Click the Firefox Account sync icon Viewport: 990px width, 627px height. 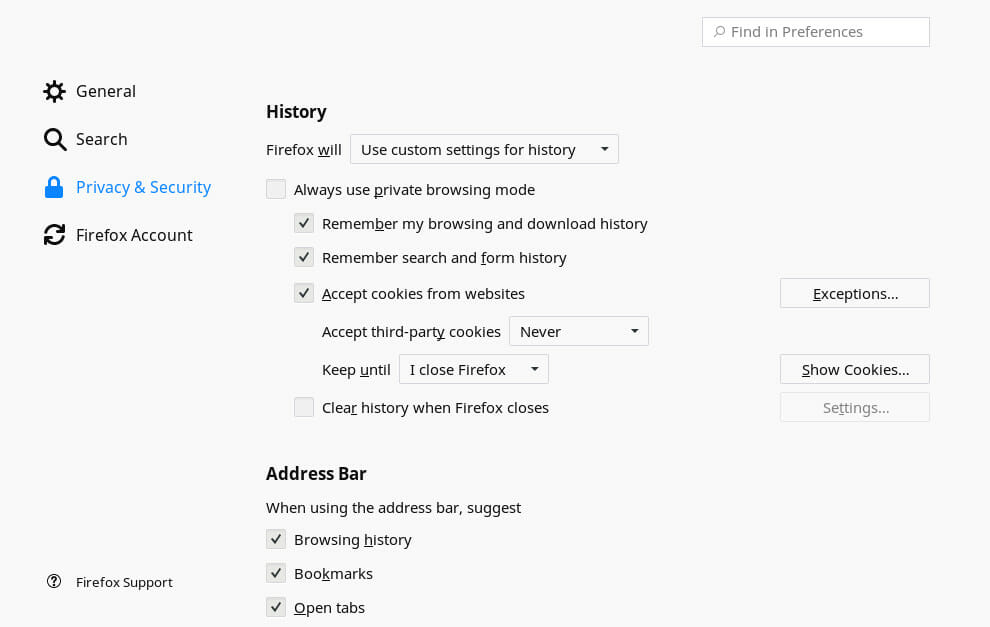[54, 235]
